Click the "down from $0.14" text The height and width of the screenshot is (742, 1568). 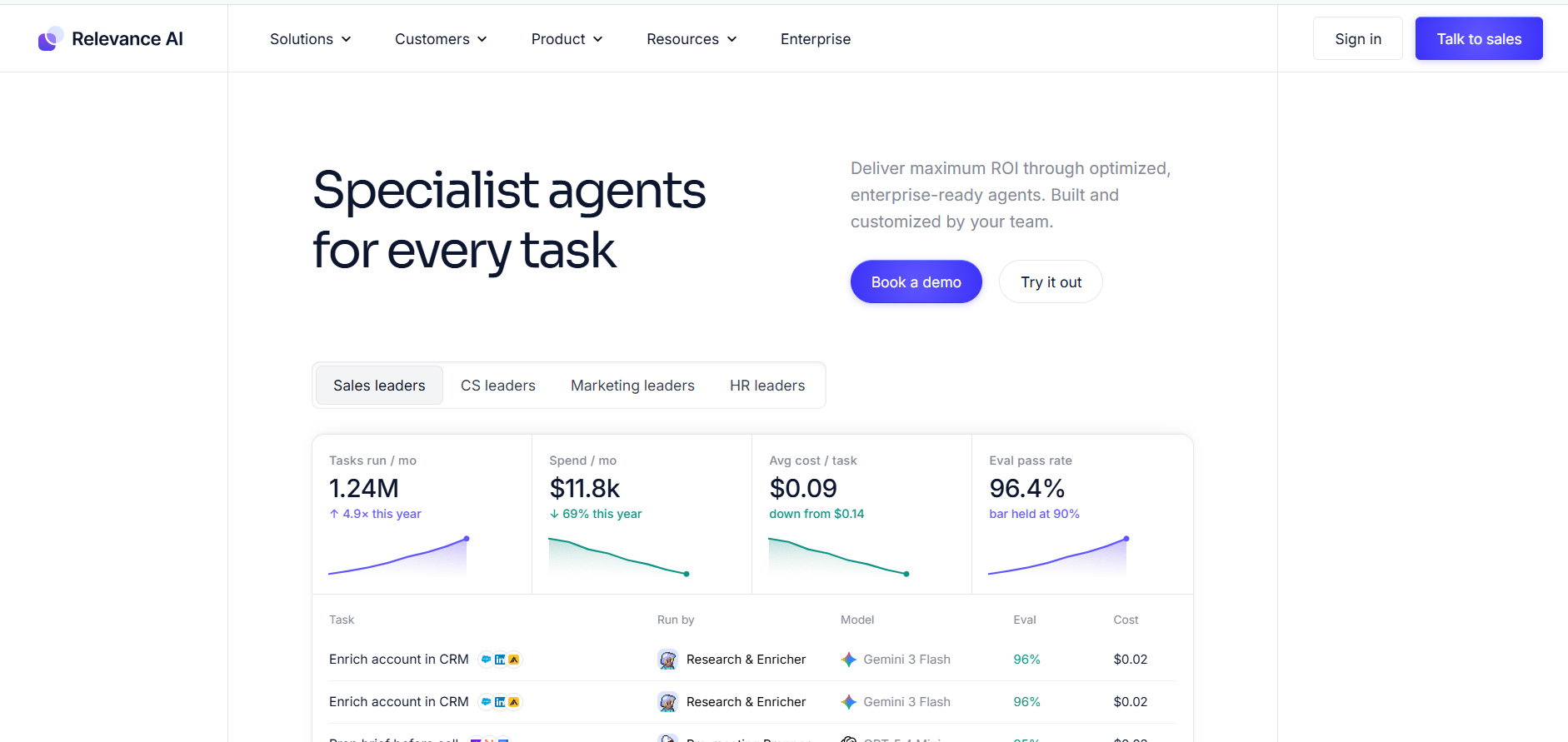[x=816, y=514]
